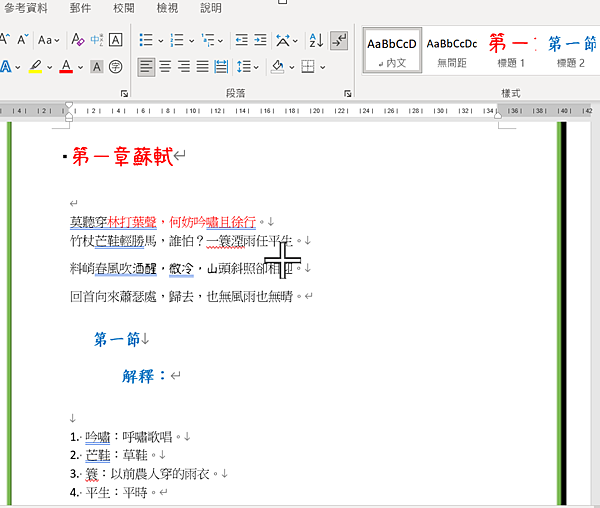600x508 pixels.
Task: Apply text effects with the blue outlined A
Action: [x=6, y=67]
